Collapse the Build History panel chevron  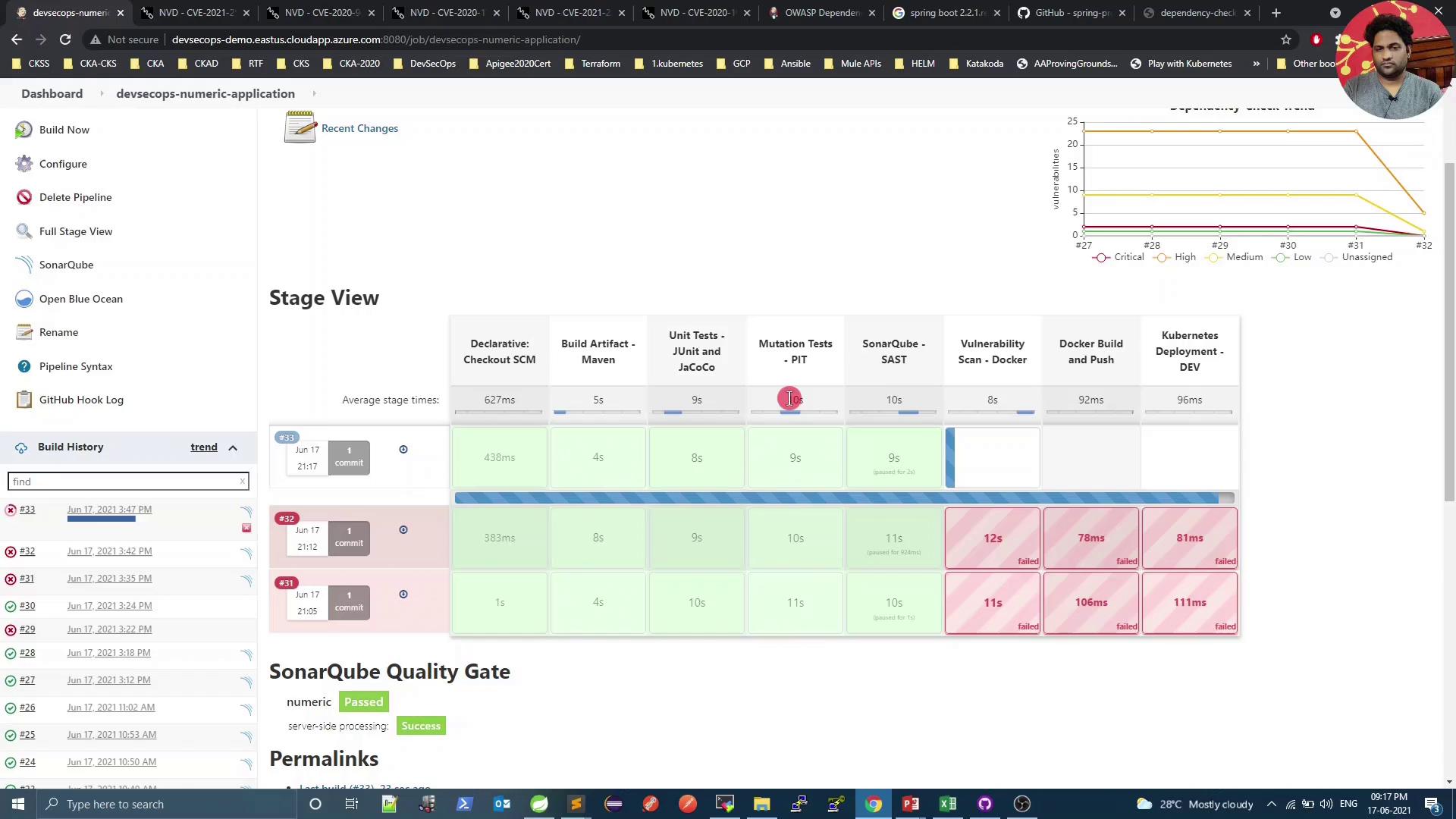[x=233, y=447]
